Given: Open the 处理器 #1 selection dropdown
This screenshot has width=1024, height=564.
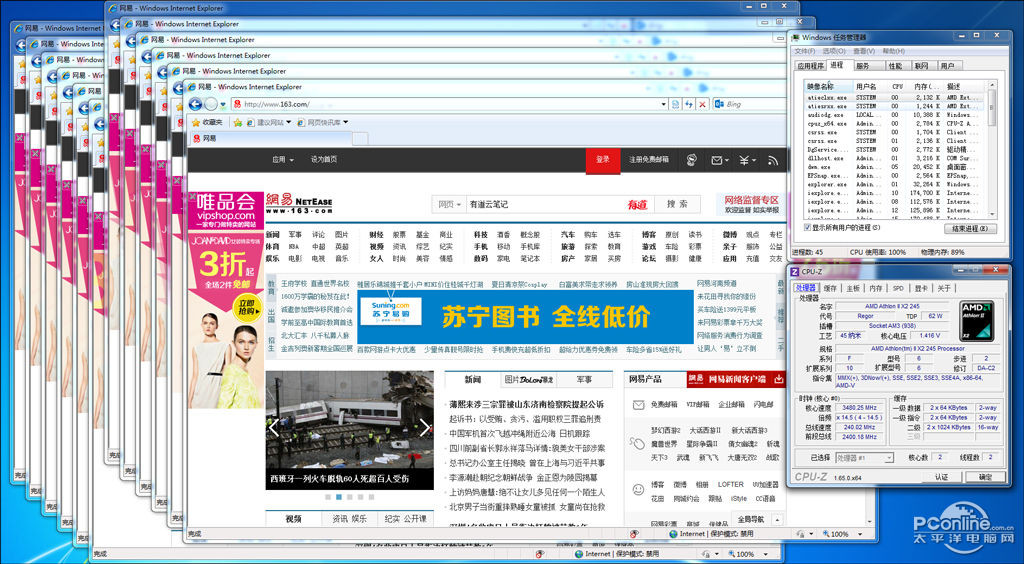Looking at the screenshot, I should (x=864, y=458).
